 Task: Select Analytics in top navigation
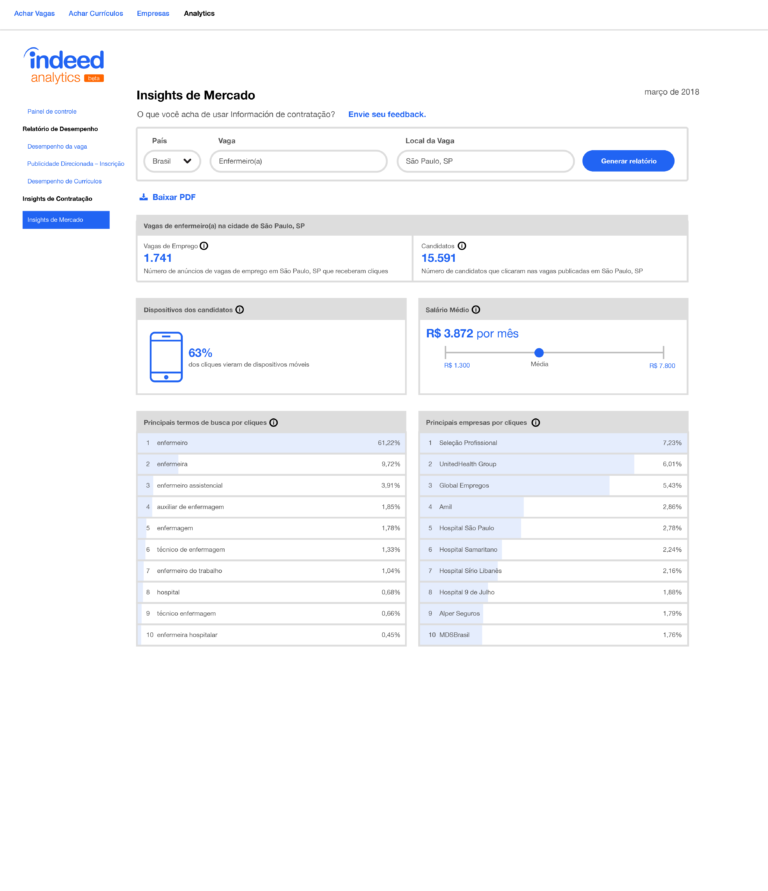pos(199,14)
